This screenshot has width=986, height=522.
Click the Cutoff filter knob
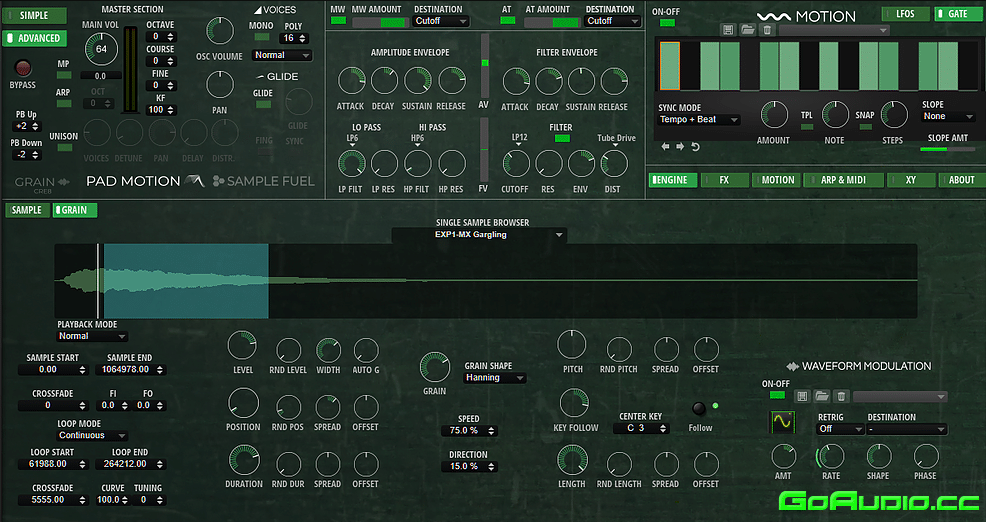pyautogui.click(x=516, y=164)
